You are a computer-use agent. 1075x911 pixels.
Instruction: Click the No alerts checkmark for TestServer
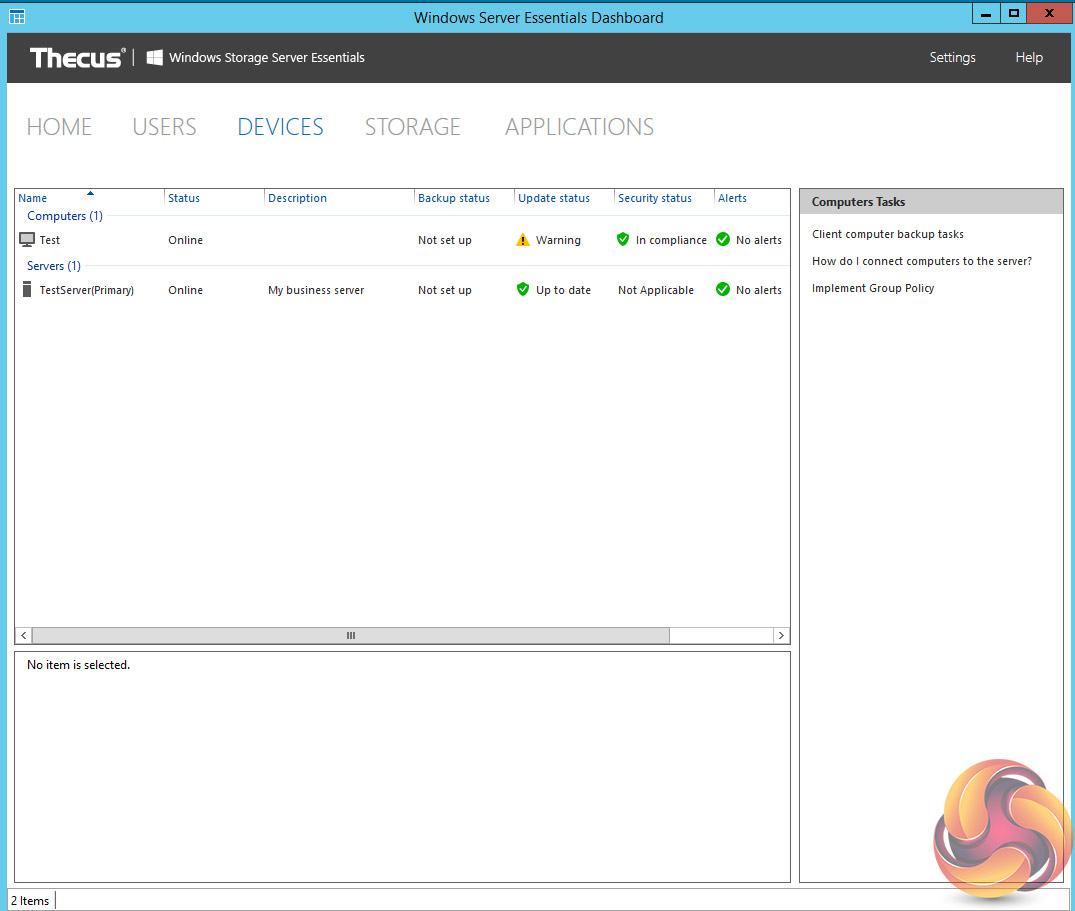(x=723, y=290)
